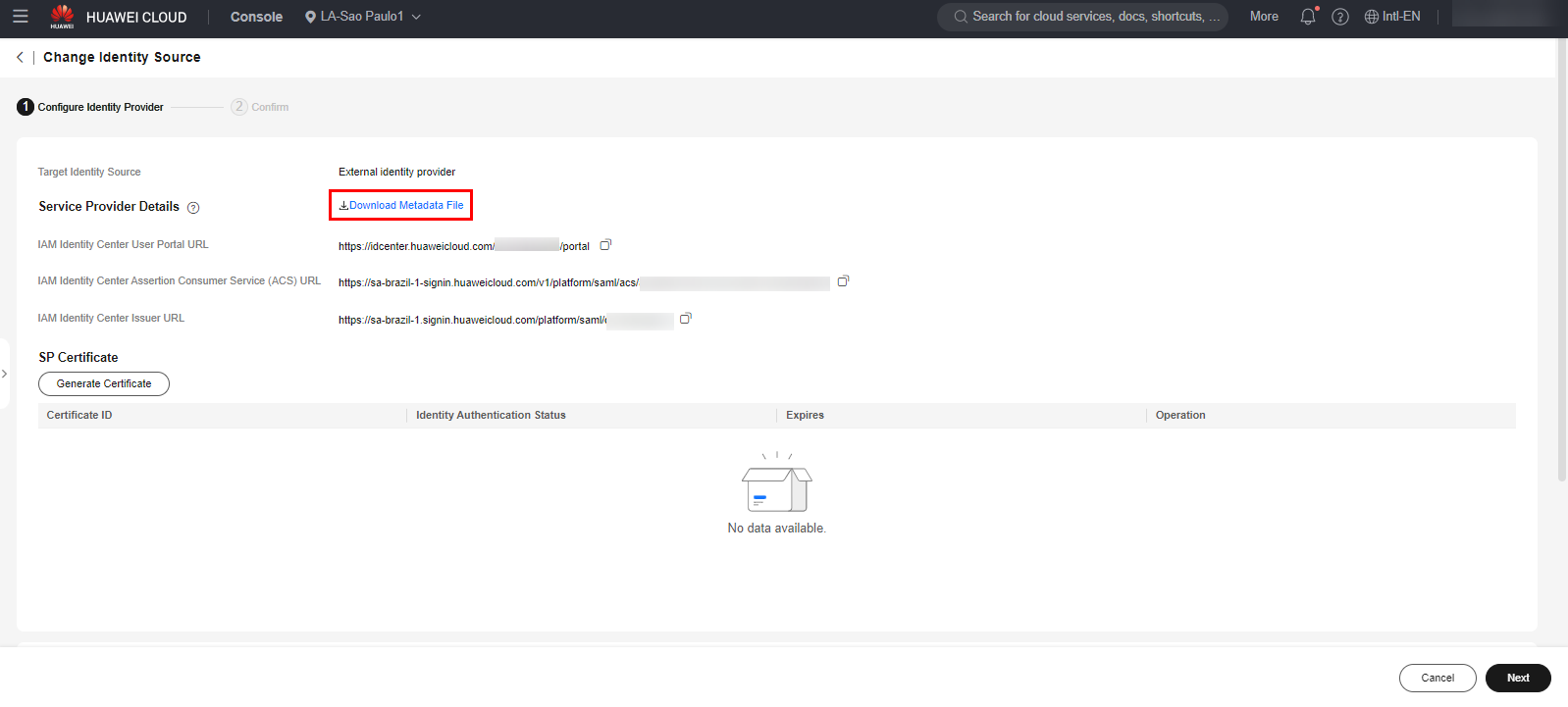Open the Intl-EN language selector
This screenshot has width=1568, height=707.
1392,17
